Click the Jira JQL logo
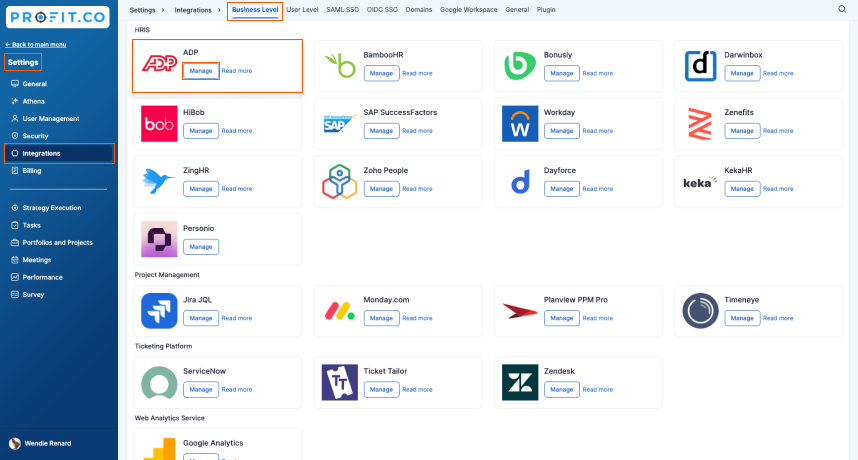 pos(159,311)
